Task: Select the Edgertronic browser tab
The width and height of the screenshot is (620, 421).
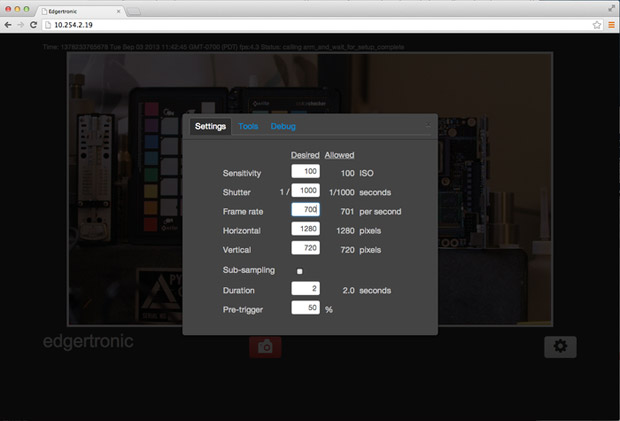Action: click(x=82, y=8)
